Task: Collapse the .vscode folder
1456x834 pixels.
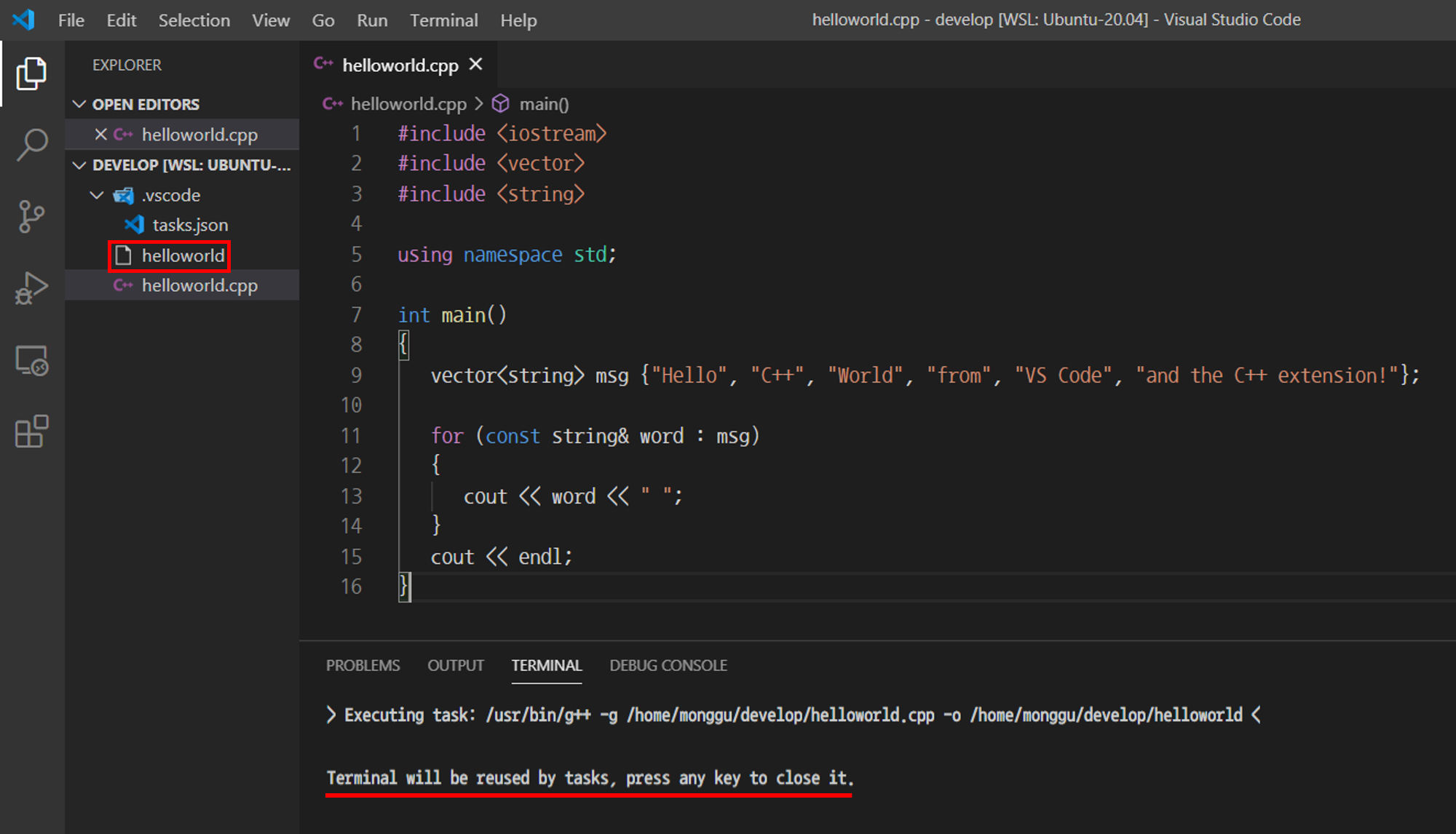Action: [97, 195]
